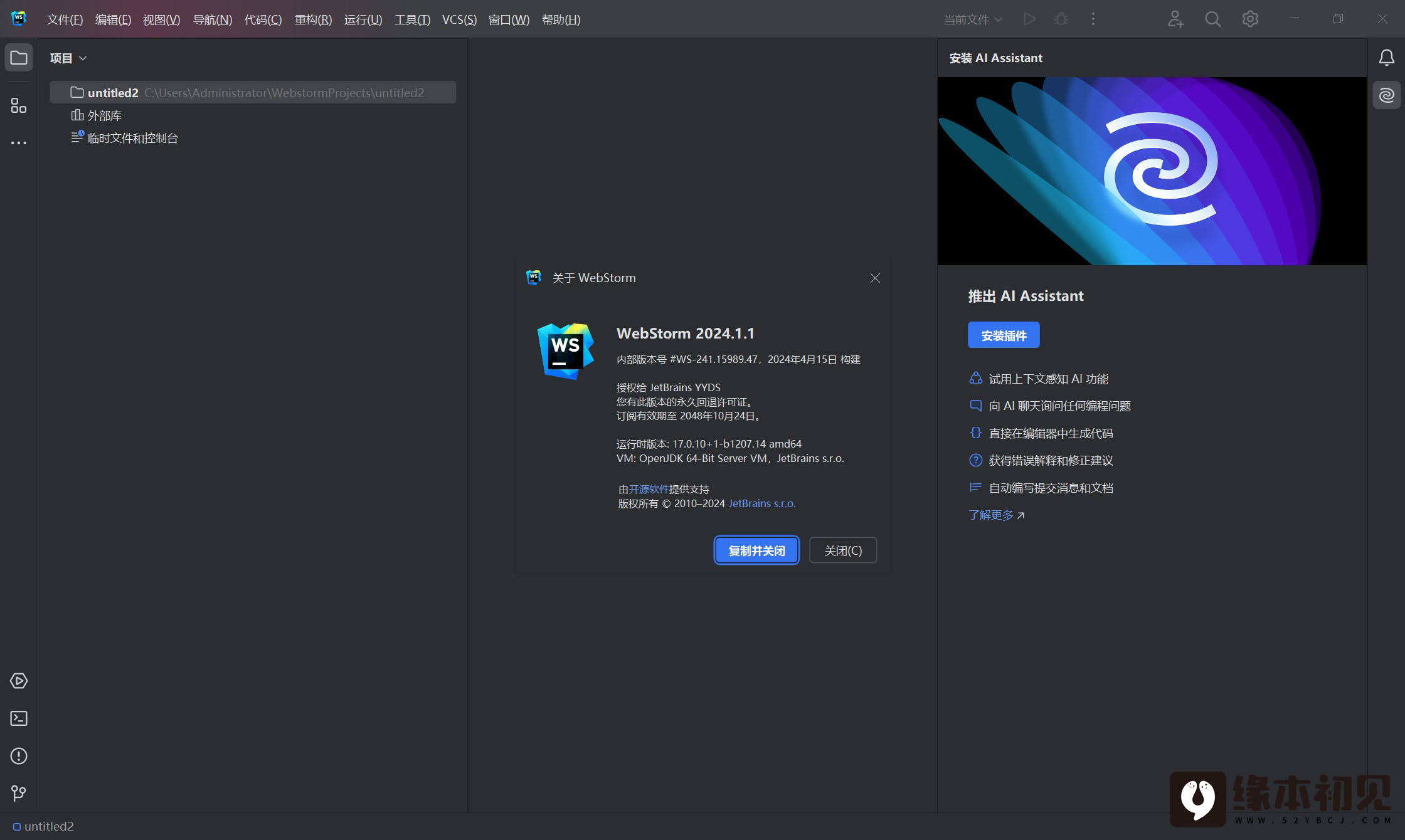
Task: Open IDE settings gear icon
Action: pyautogui.click(x=1250, y=19)
